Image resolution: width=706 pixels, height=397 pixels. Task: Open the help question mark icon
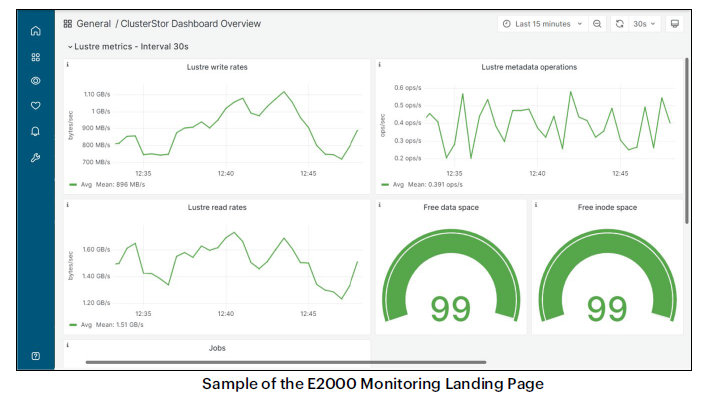point(36,356)
